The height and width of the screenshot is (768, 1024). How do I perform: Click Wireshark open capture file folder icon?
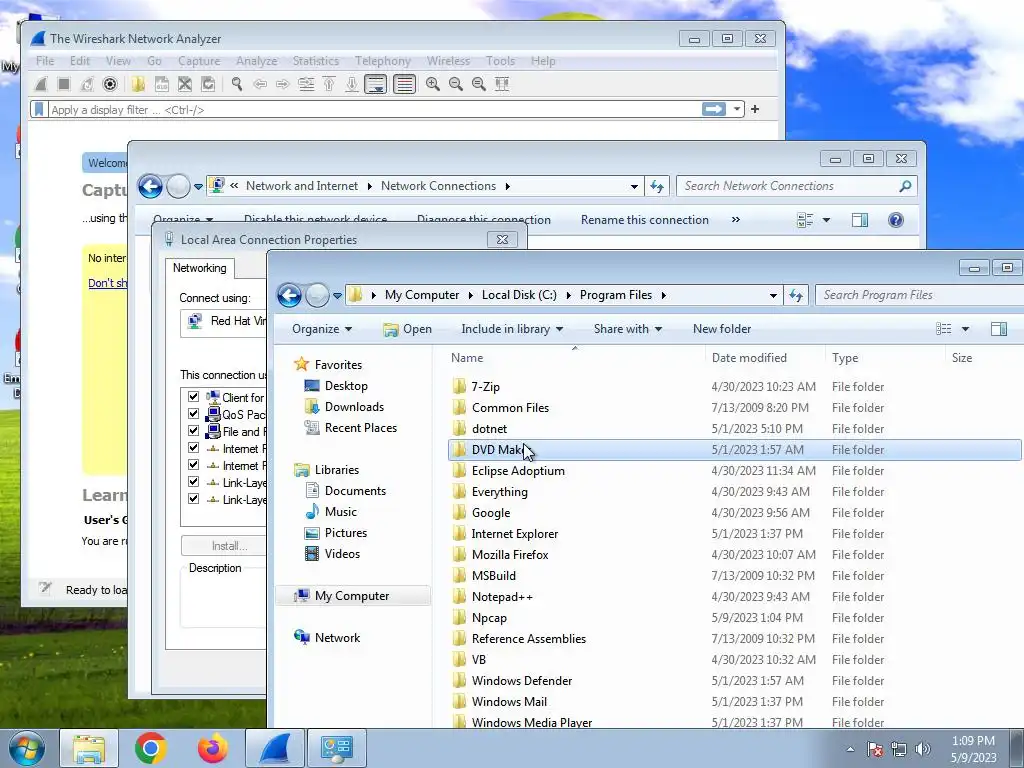(138, 84)
